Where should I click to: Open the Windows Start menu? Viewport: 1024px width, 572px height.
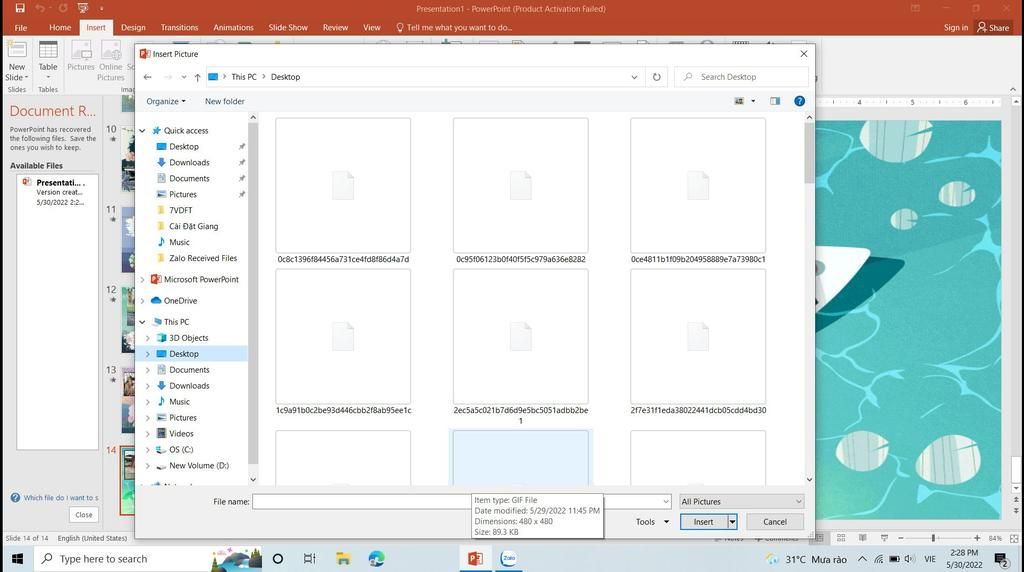(x=18, y=559)
